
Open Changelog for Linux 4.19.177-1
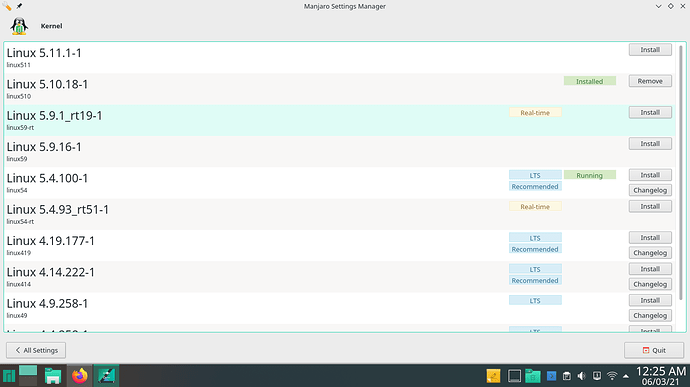pyautogui.click(x=650, y=253)
